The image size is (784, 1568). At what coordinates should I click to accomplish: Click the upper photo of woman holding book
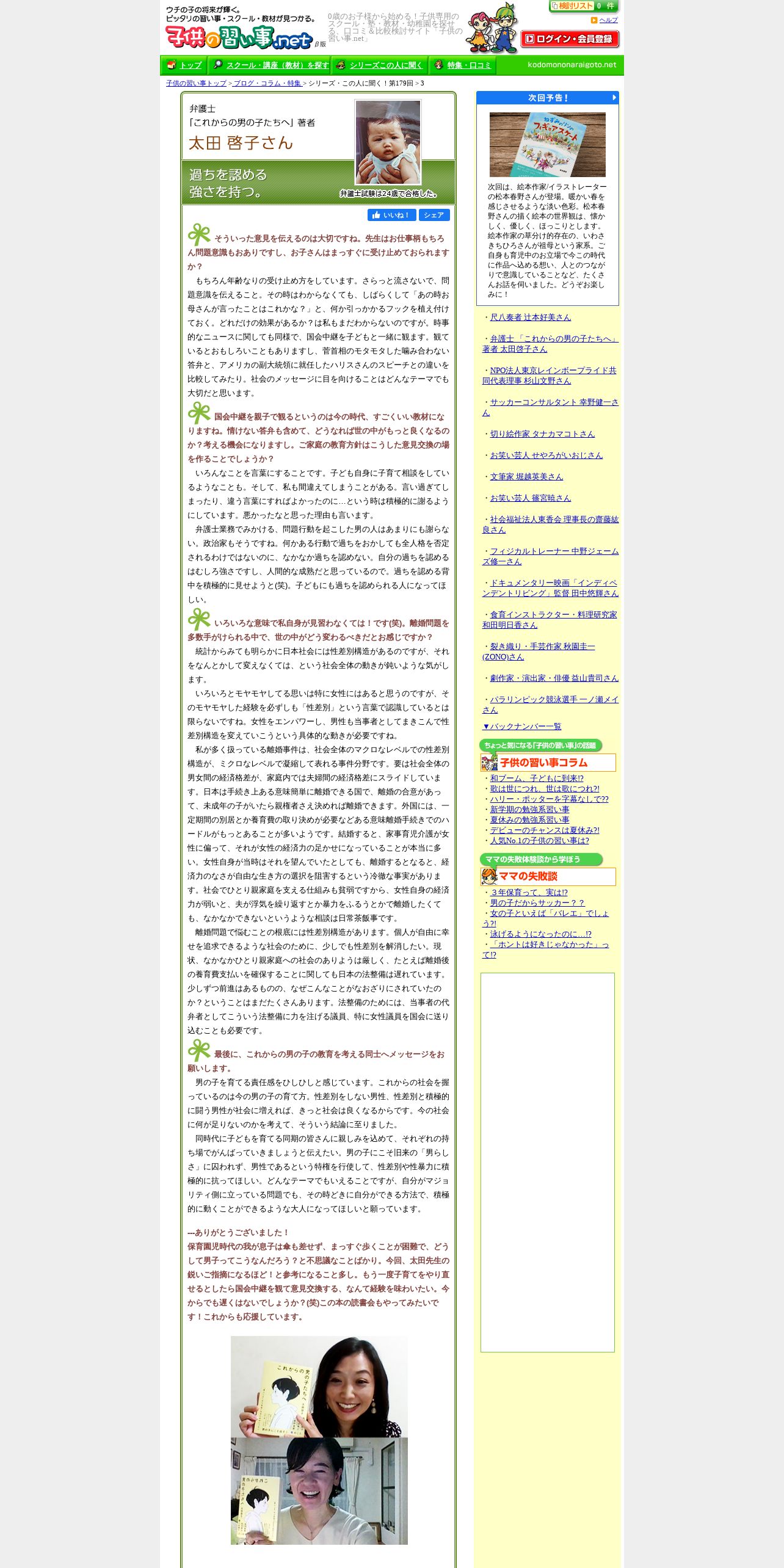click(x=319, y=1386)
